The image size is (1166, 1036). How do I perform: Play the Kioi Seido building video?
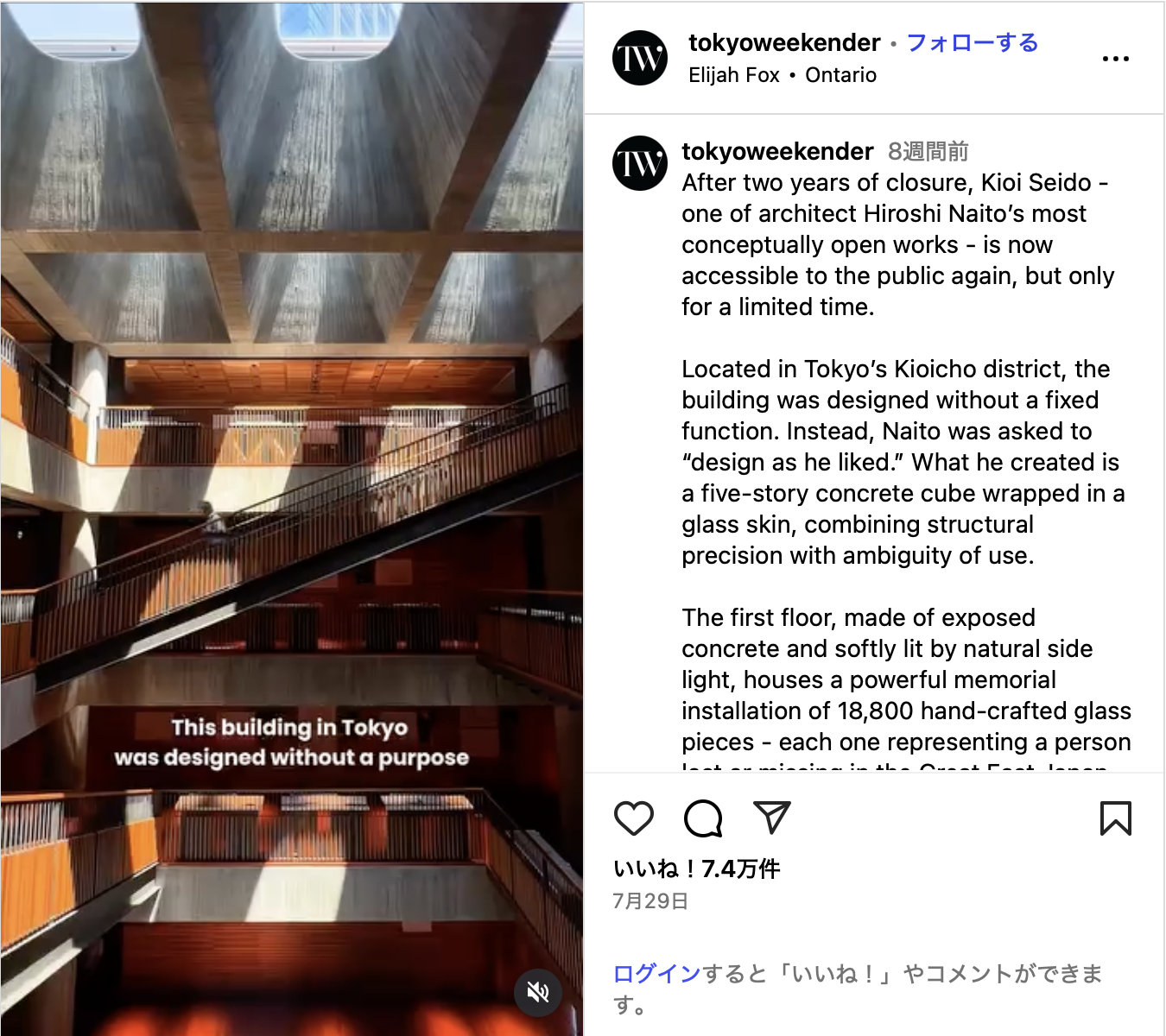292,518
